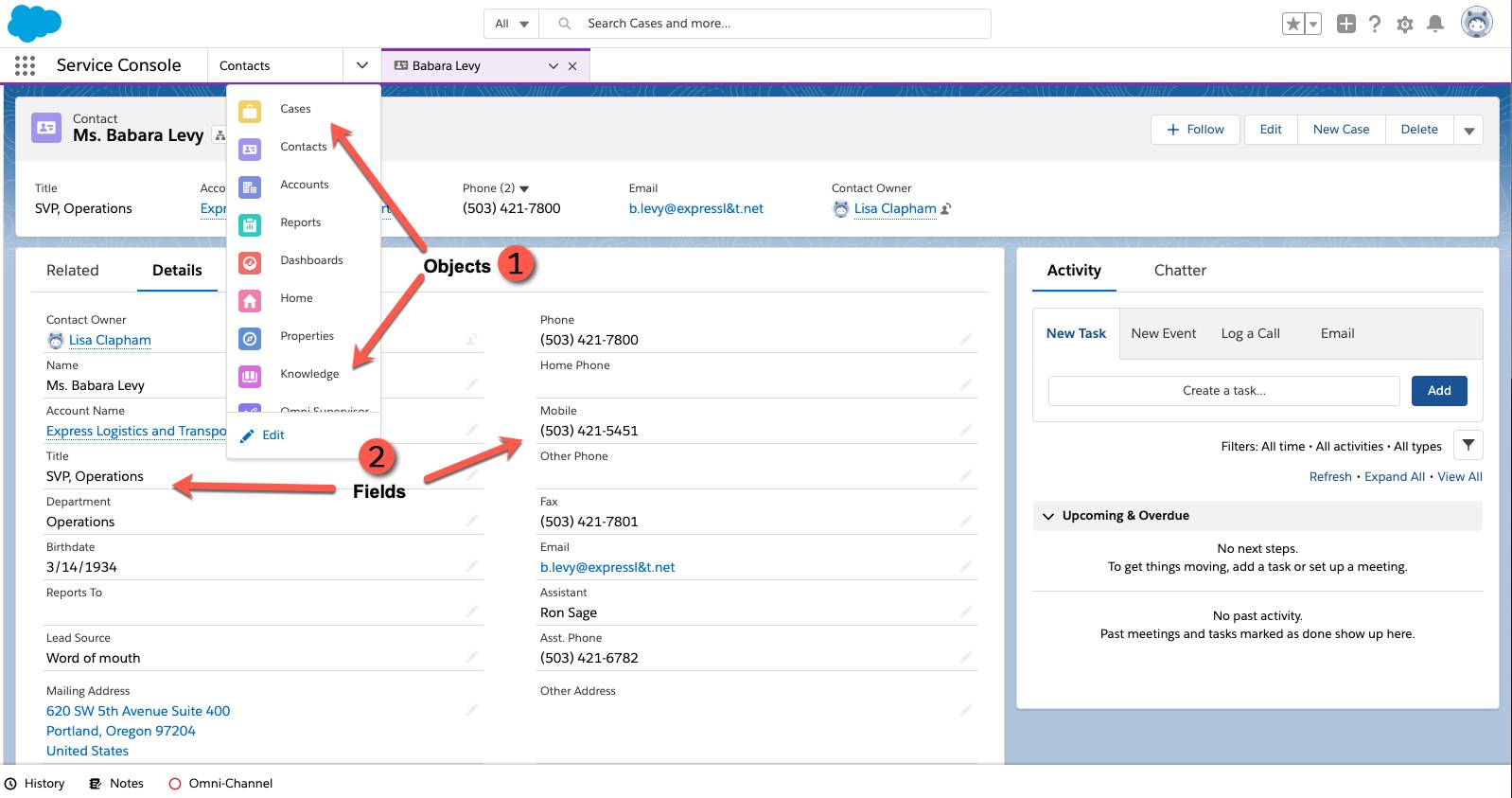Select Reports in navigation menu
The width and height of the screenshot is (1512, 798).
pos(301,222)
